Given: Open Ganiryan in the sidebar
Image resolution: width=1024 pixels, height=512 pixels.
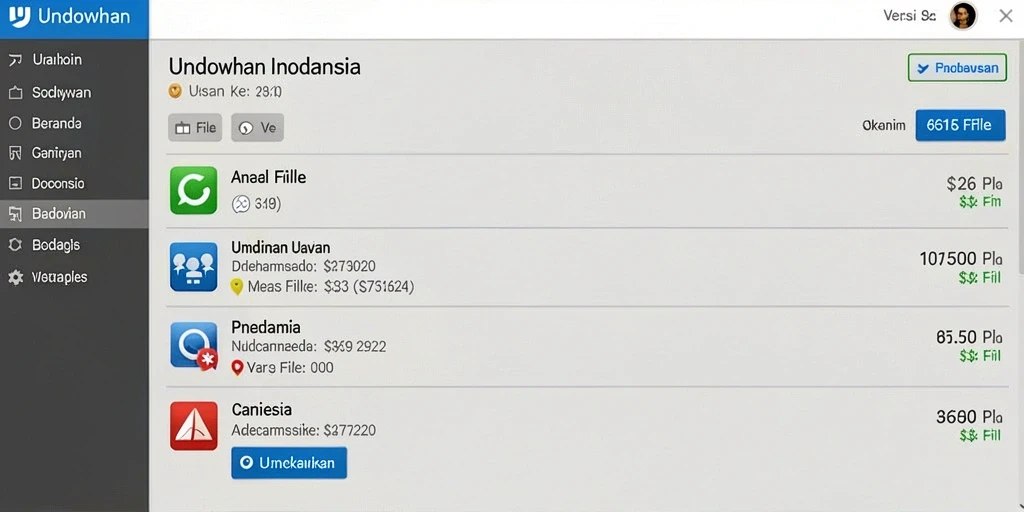Looking at the screenshot, I should pyautogui.click(x=74, y=153).
